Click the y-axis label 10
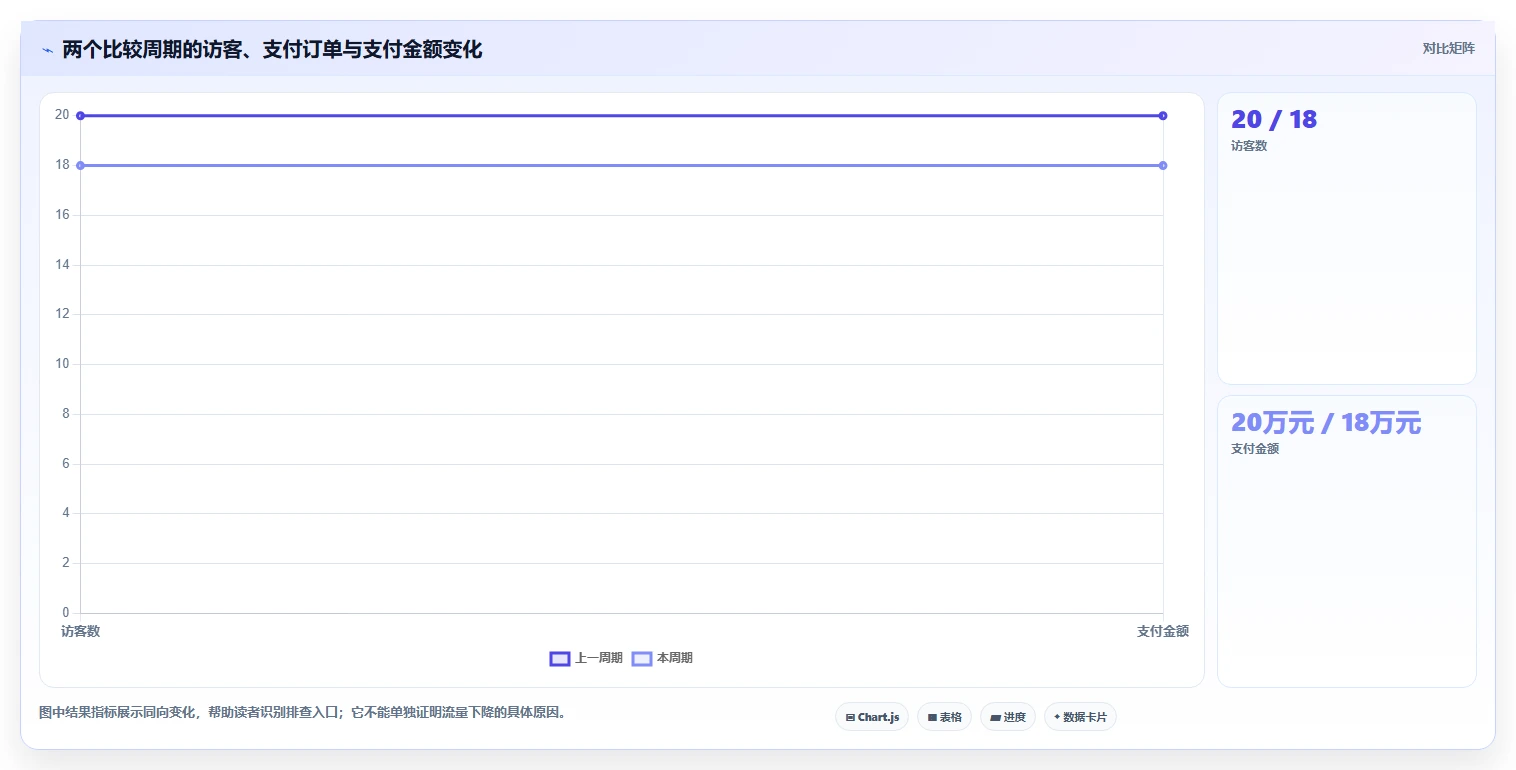The height and width of the screenshot is (770, 1516). coord(63,364)
